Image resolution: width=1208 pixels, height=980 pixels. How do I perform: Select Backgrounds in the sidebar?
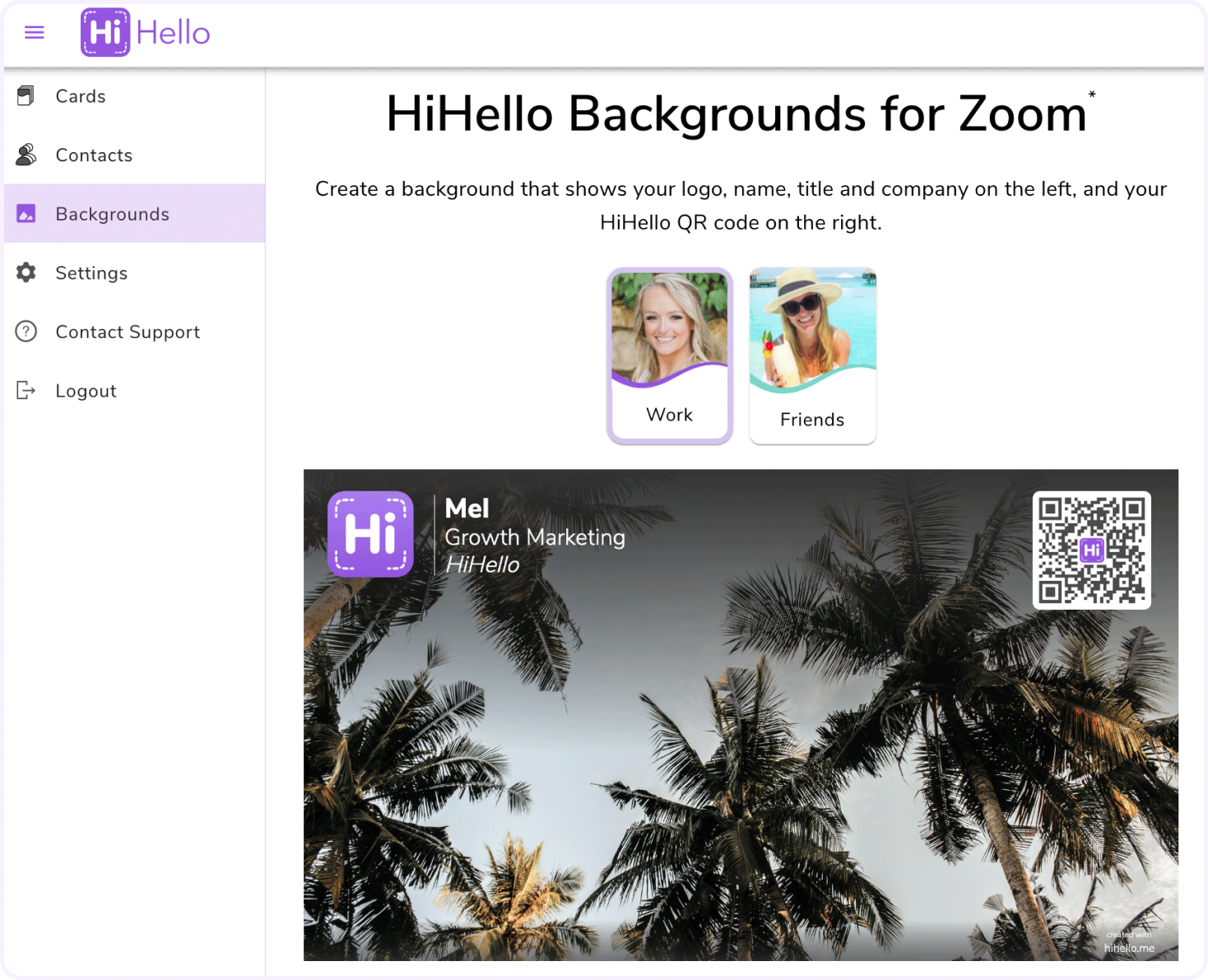coord(135,214)
